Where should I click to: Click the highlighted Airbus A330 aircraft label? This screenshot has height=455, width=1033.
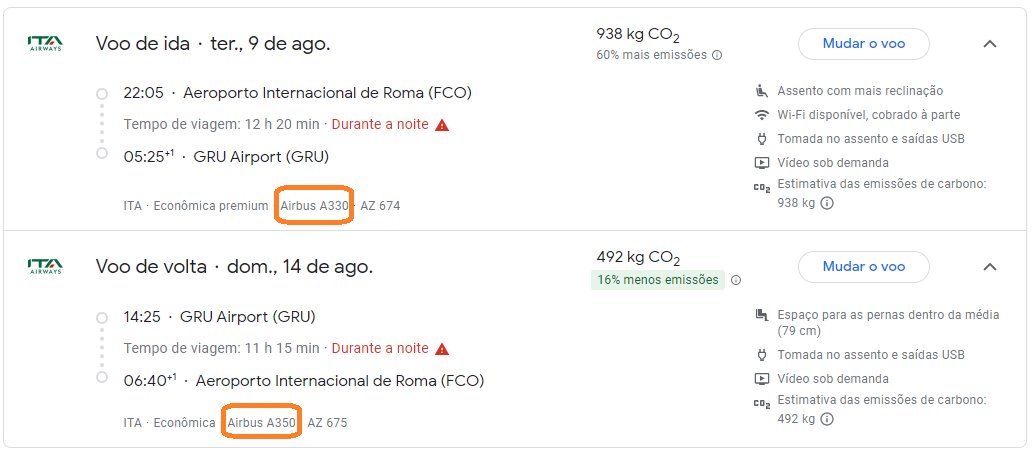(x=314, y=205)
